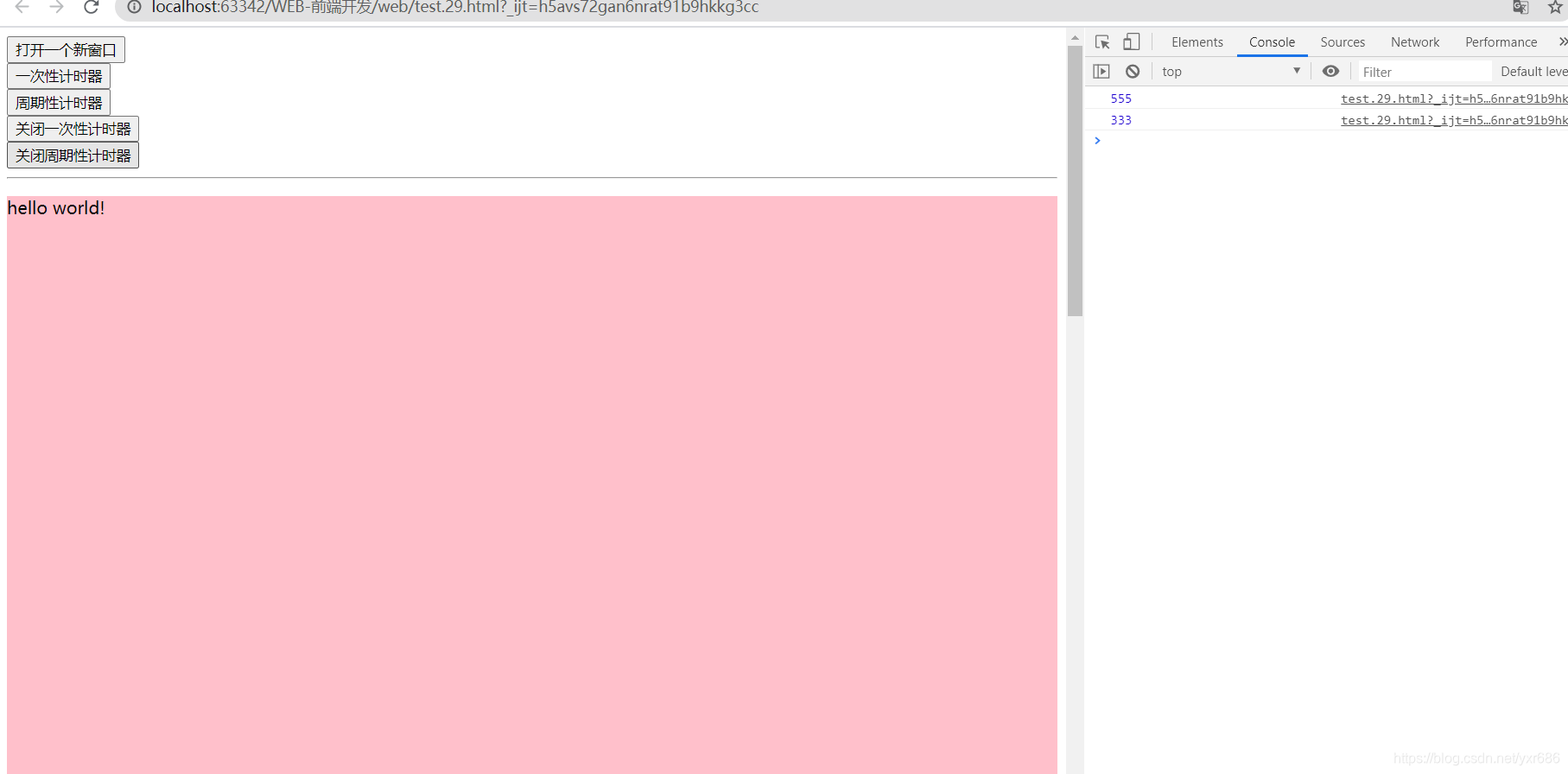Open source link for log 333
1568x774 pixels.
[1454, 120]
